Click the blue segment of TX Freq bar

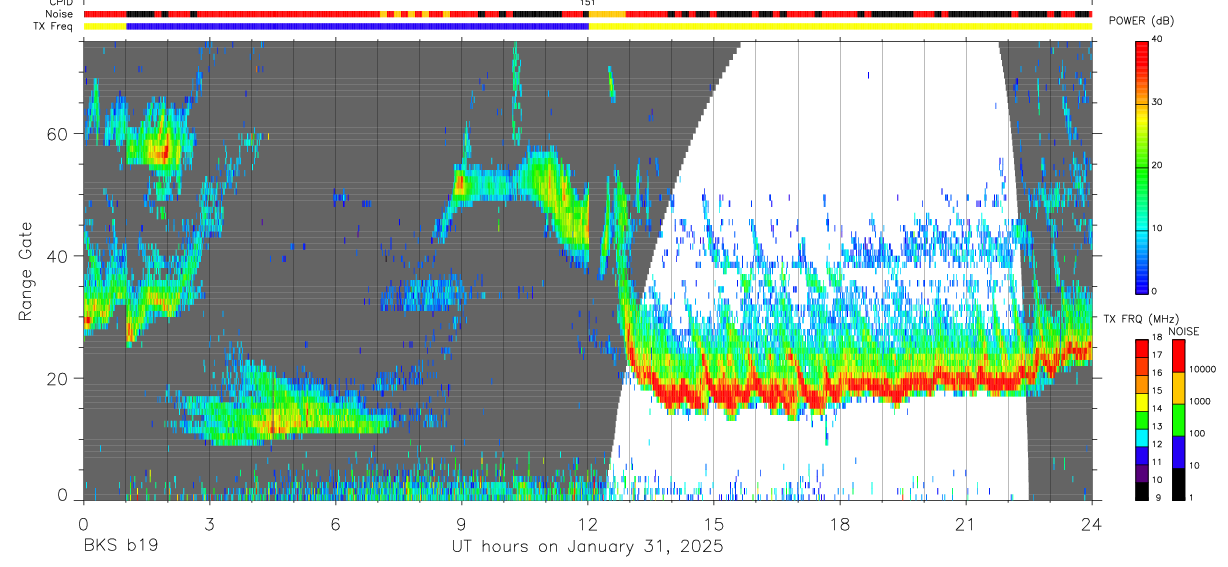click(x=357, y=26)
